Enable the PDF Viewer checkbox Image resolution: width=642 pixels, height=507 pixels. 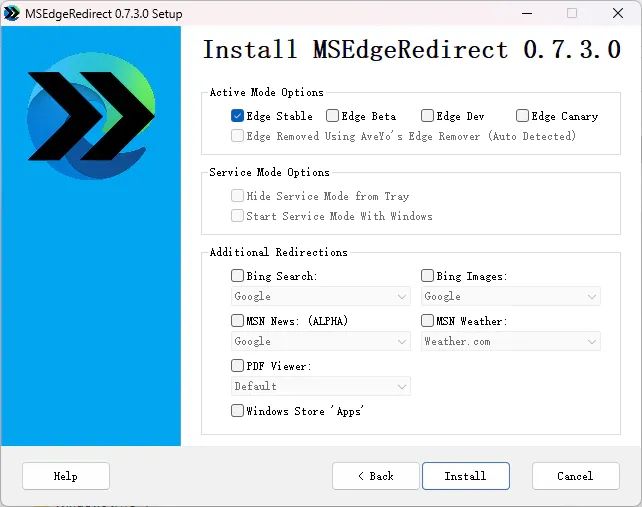237,365
